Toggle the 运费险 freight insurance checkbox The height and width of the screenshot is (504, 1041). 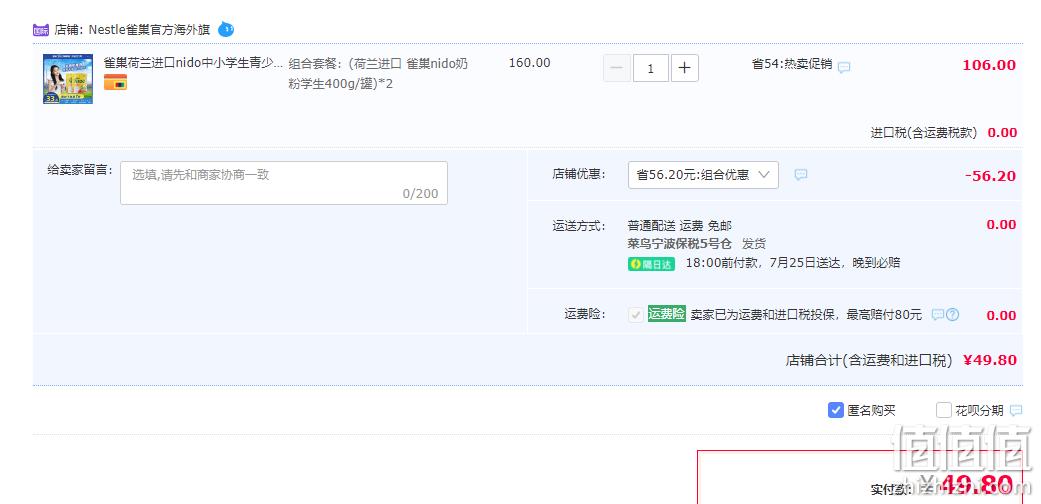click(635, 315)
